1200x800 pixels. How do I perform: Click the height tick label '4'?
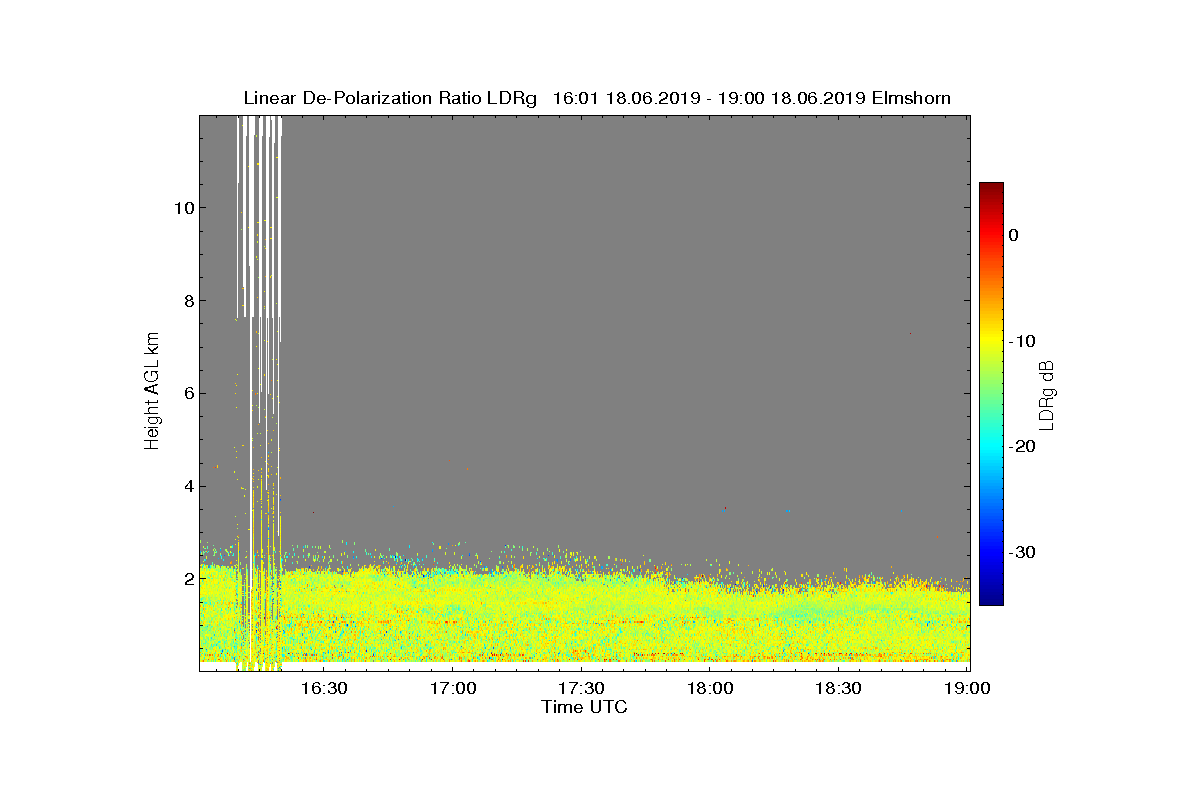point(187,487)
